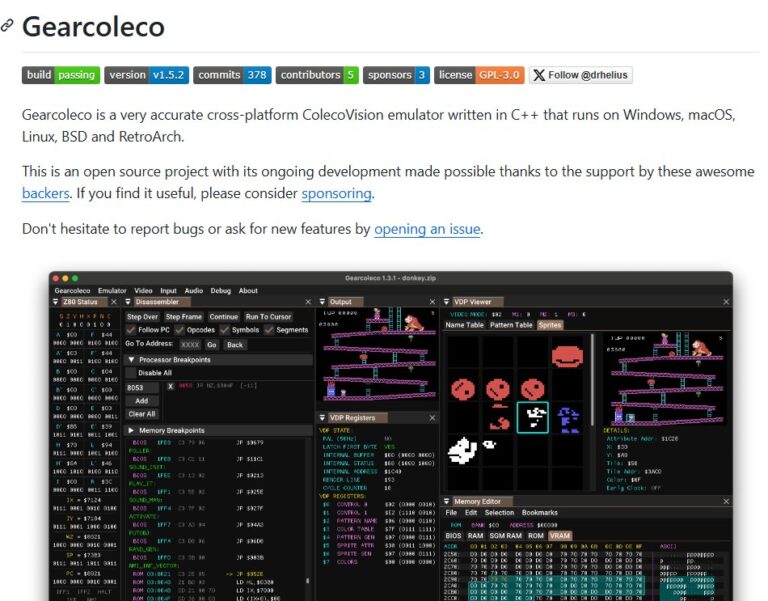Switch to the BIOS memory tab

point(453,536)
